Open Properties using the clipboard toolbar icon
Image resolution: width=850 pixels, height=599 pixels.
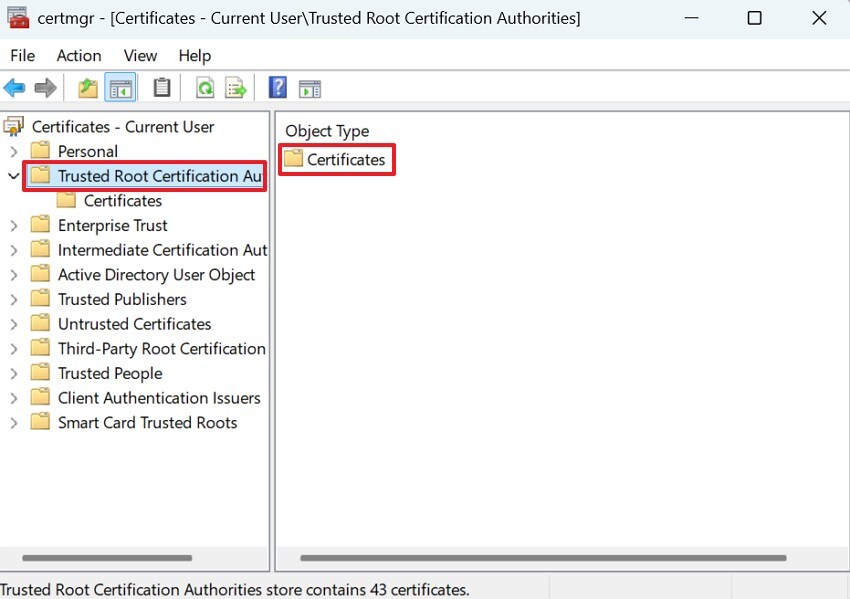point(160,87)
